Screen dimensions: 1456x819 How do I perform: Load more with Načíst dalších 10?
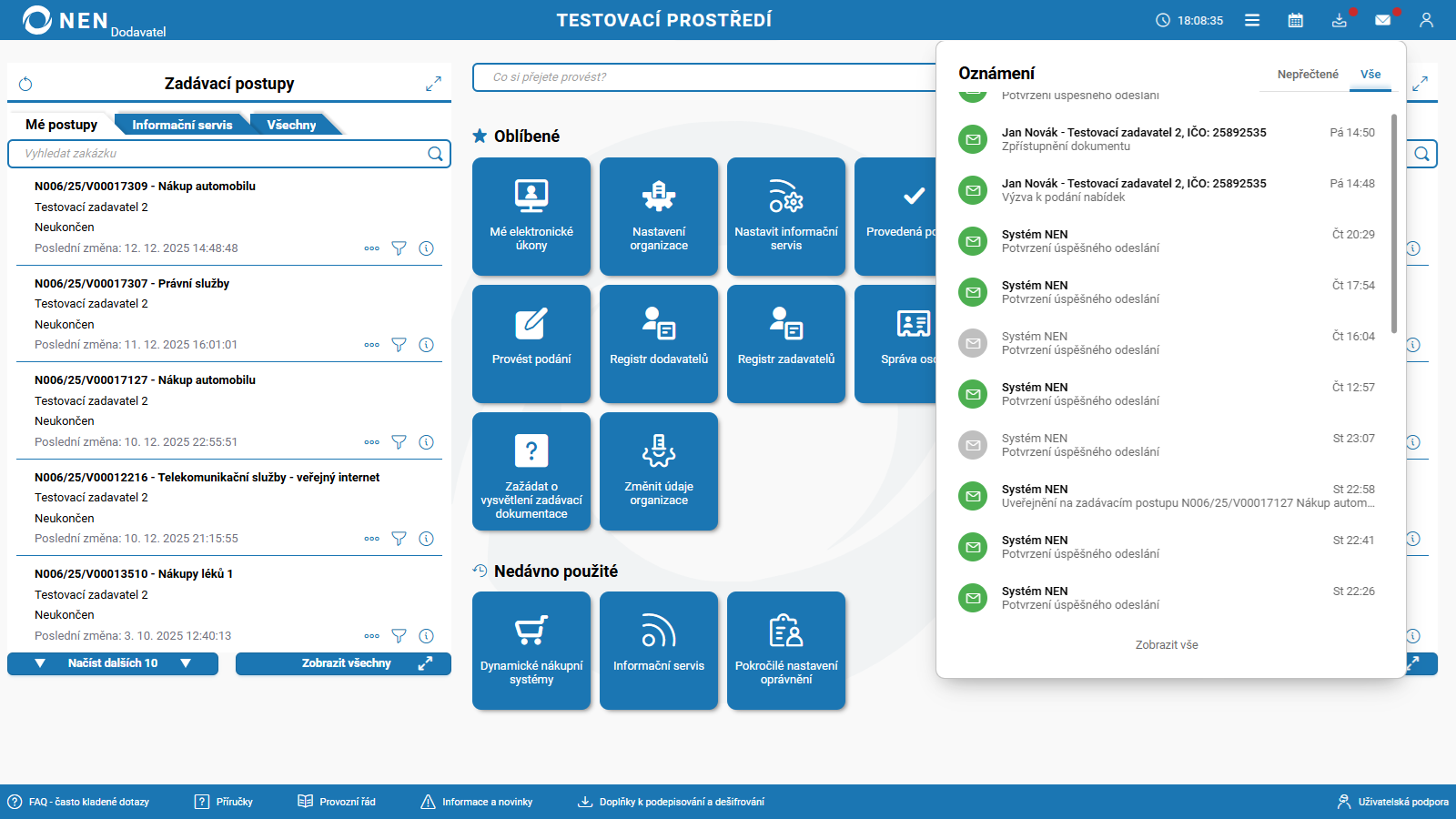click(x=113, y=663)
